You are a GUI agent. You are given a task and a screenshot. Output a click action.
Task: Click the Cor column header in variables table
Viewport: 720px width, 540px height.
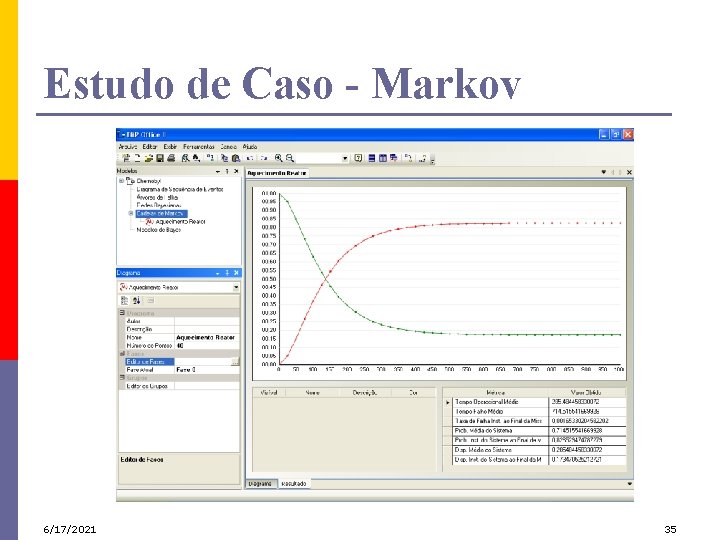click(413, 393)
